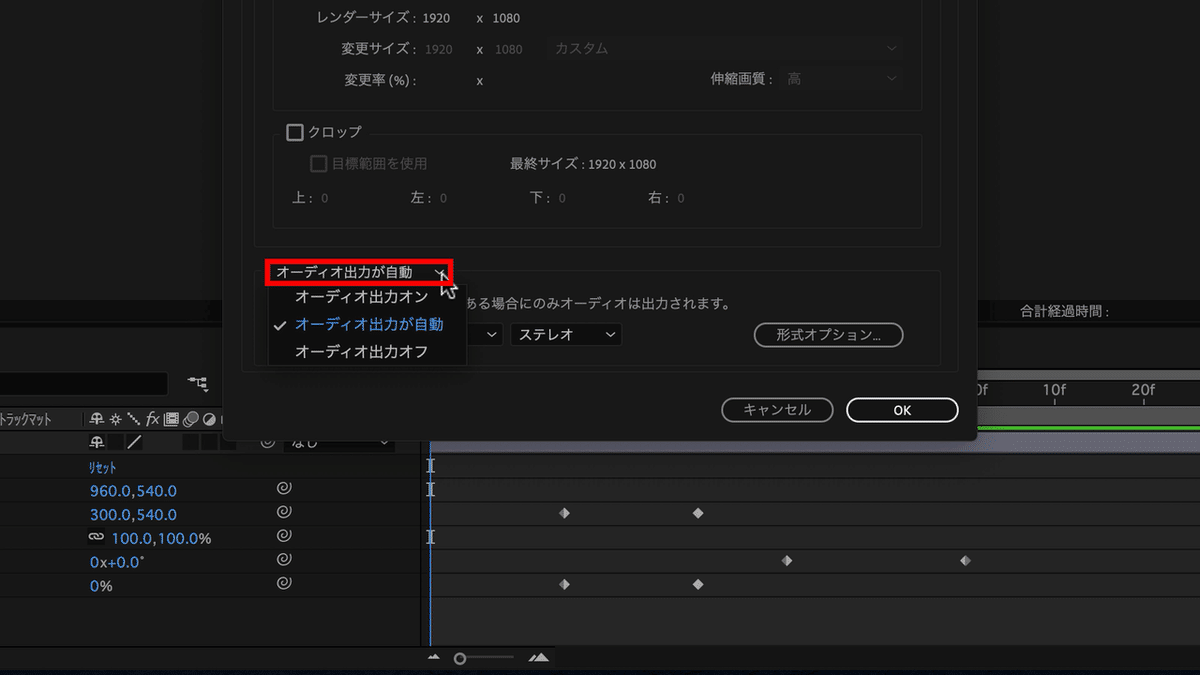This screenshot has width=1200, height=675.
Task: Click a keyframe diamond on the timeline
Action: click(564, 512)
